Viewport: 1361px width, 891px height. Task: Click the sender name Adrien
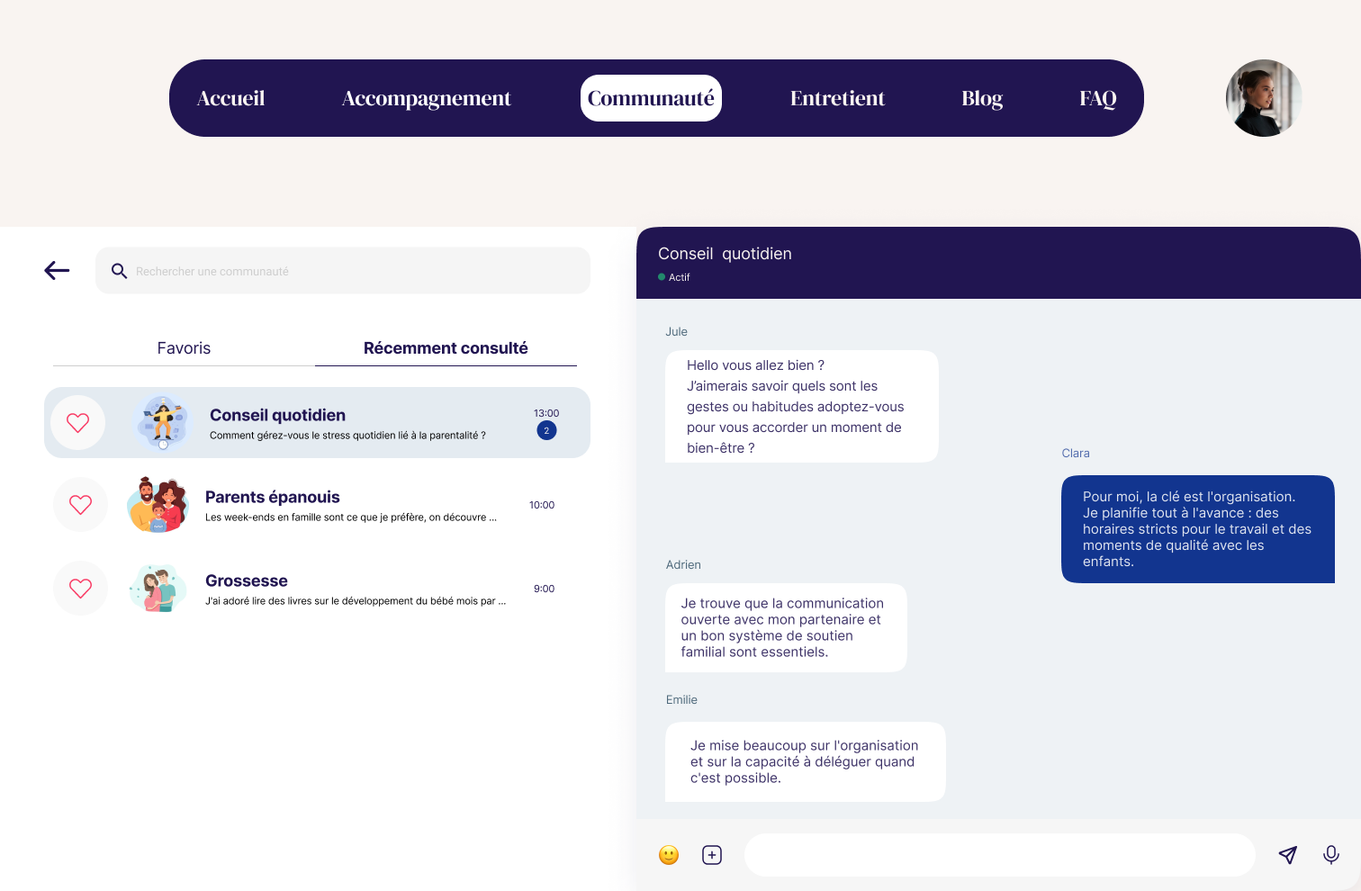click(683, 564)
